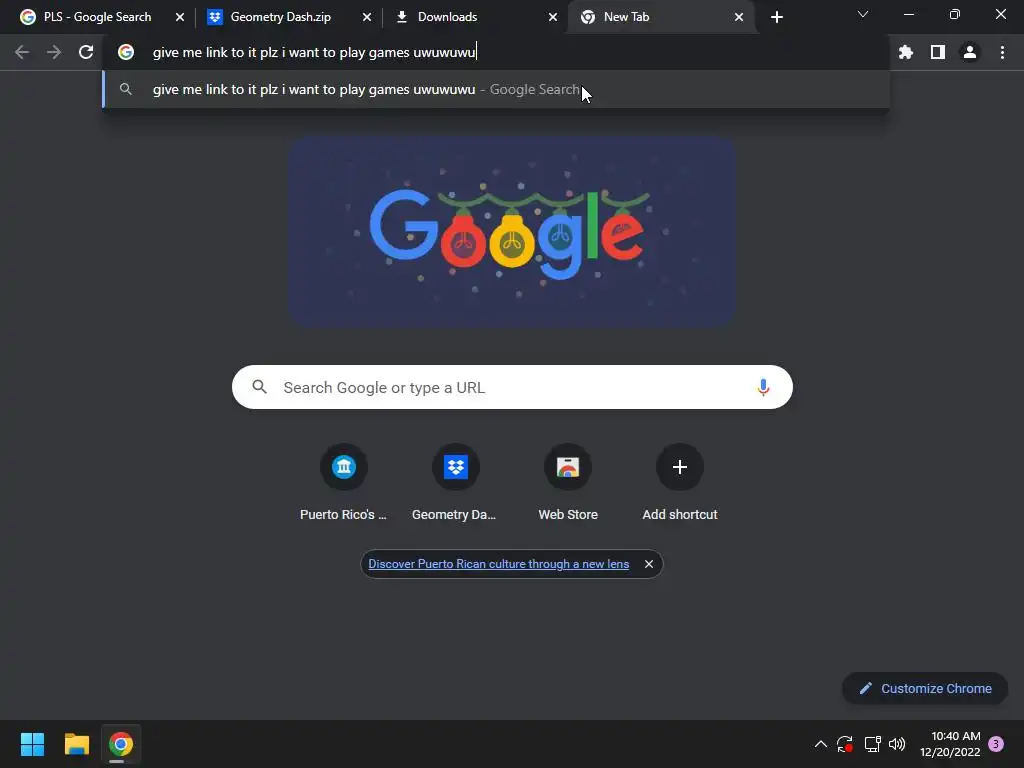
Task: Switch to PLS - Google Search tab
Action: pyautogui.click(x=97, y=17)
